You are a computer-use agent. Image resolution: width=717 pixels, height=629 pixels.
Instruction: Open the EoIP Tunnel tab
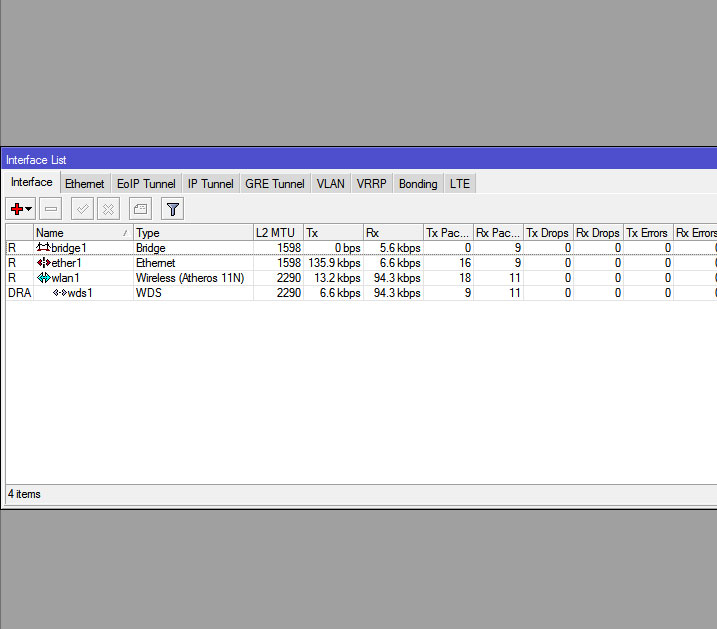point(146,184)
